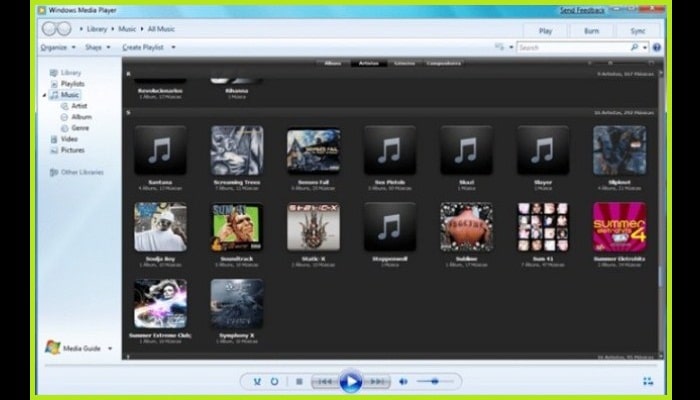Open the Sync tab

tap(638, 31)
